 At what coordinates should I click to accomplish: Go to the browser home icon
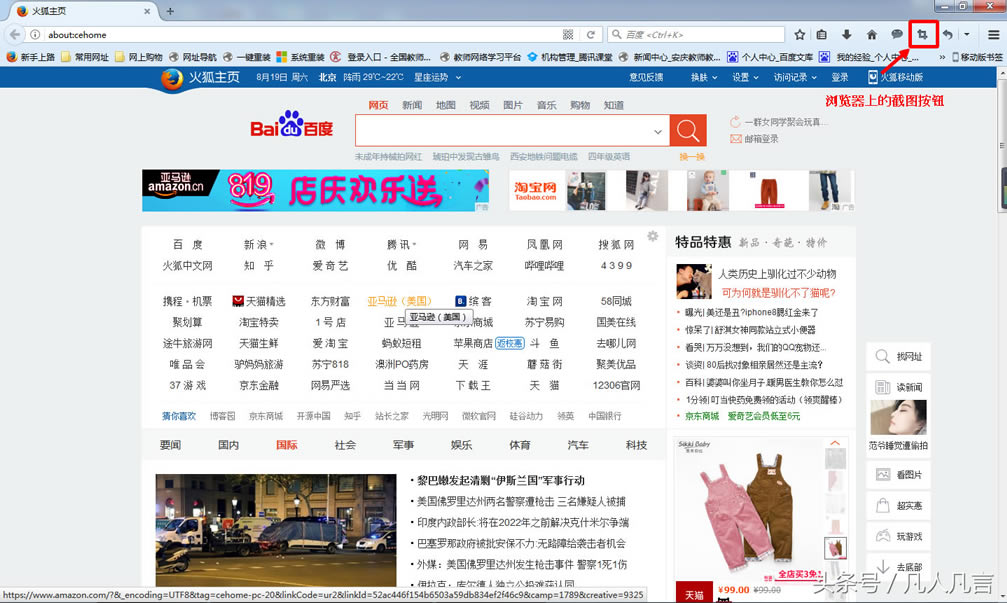[871, 34]
